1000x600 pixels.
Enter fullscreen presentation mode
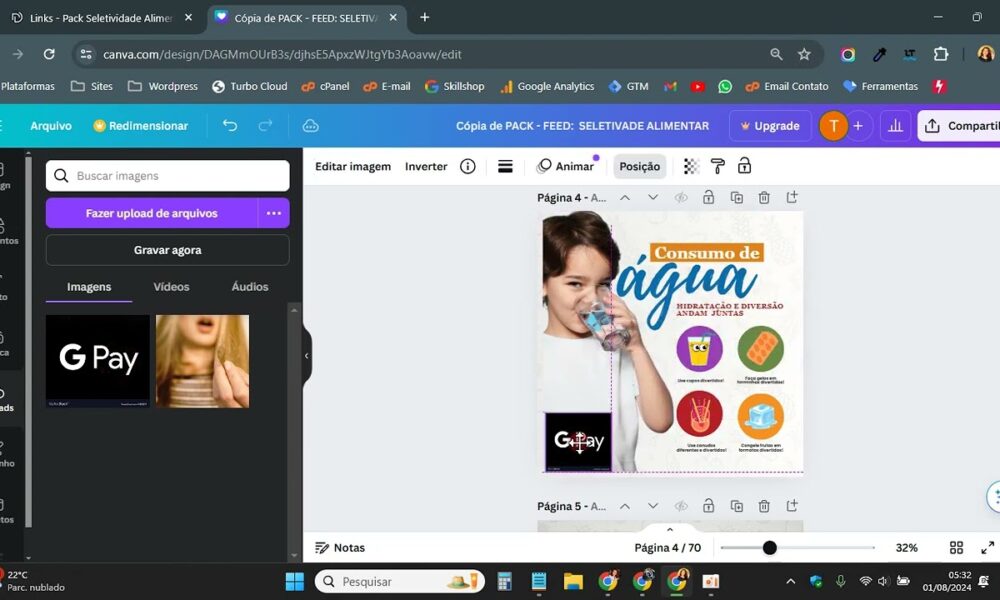point(987,548)
